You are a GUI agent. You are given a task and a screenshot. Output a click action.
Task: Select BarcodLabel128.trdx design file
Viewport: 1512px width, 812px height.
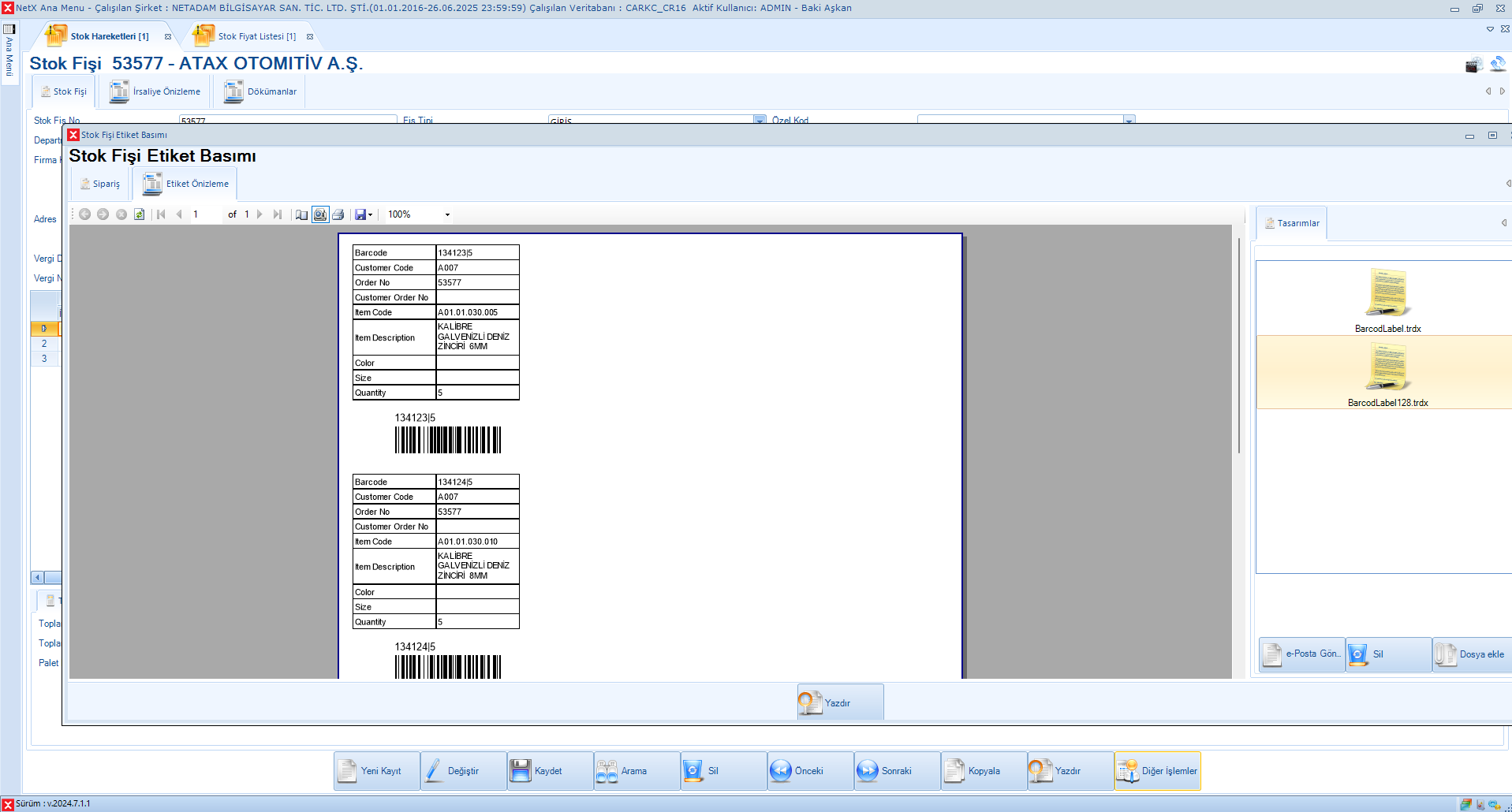coord(1387,373)
